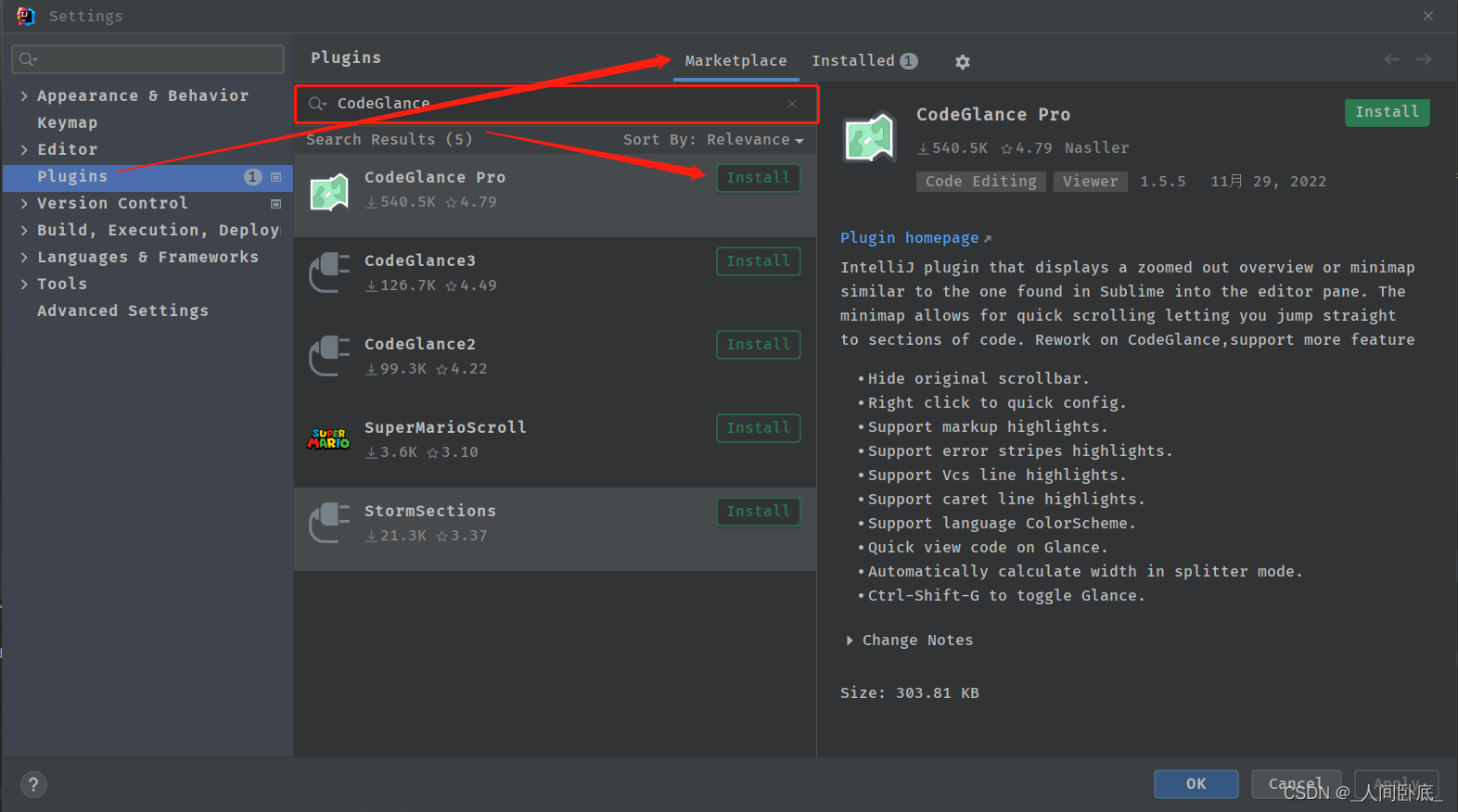This screenshot has width=1458, height=812.
Task: Focus the settings search field
Action: point(147,59)
